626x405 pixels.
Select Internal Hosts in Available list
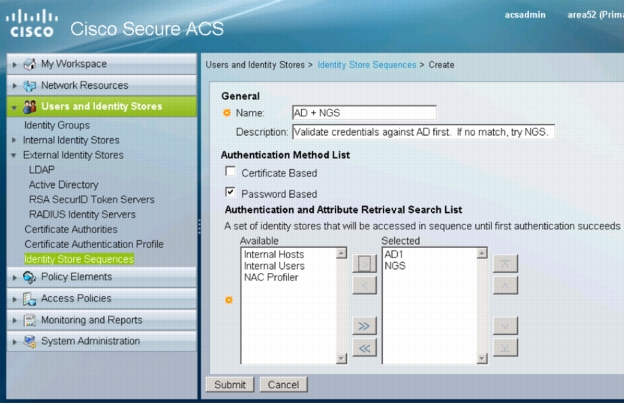(x=274, y=254)
